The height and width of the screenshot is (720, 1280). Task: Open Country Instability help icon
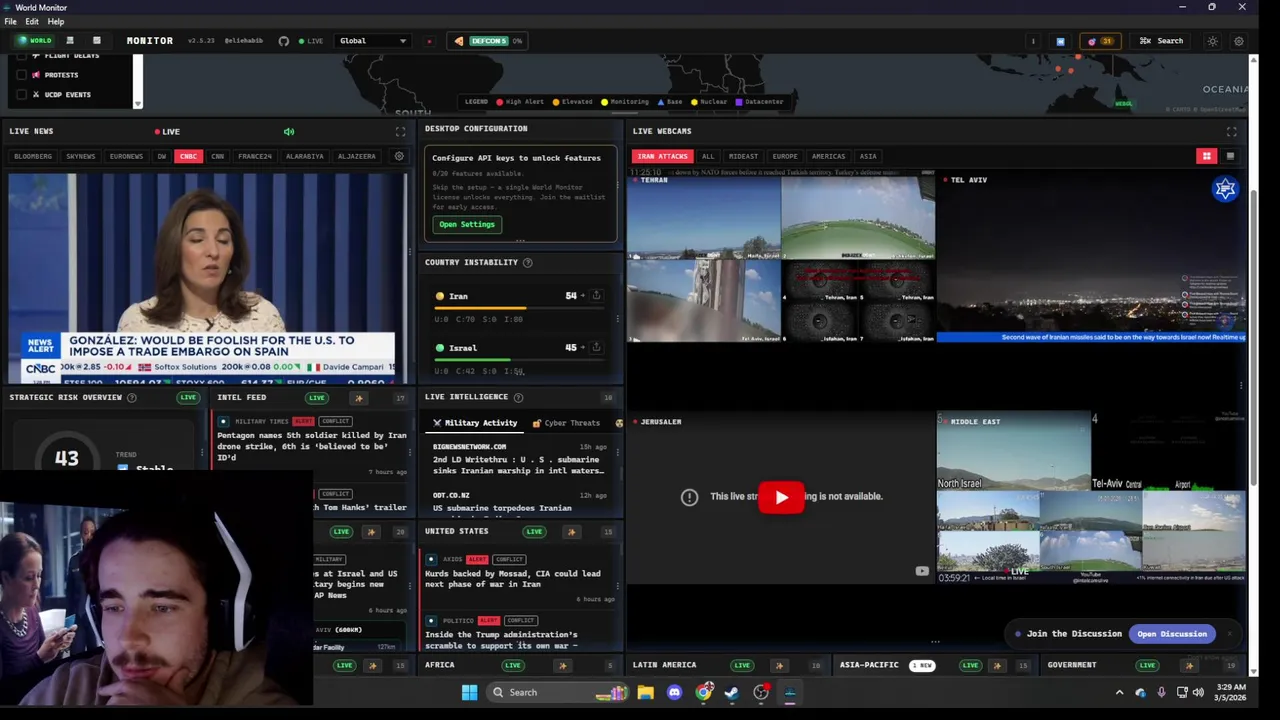click(x=527, y=262)
